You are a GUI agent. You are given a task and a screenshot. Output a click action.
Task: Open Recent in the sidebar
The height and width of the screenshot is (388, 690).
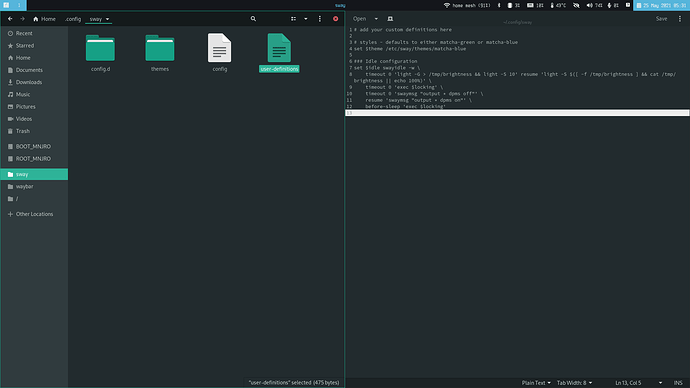(x=34, y=33)
